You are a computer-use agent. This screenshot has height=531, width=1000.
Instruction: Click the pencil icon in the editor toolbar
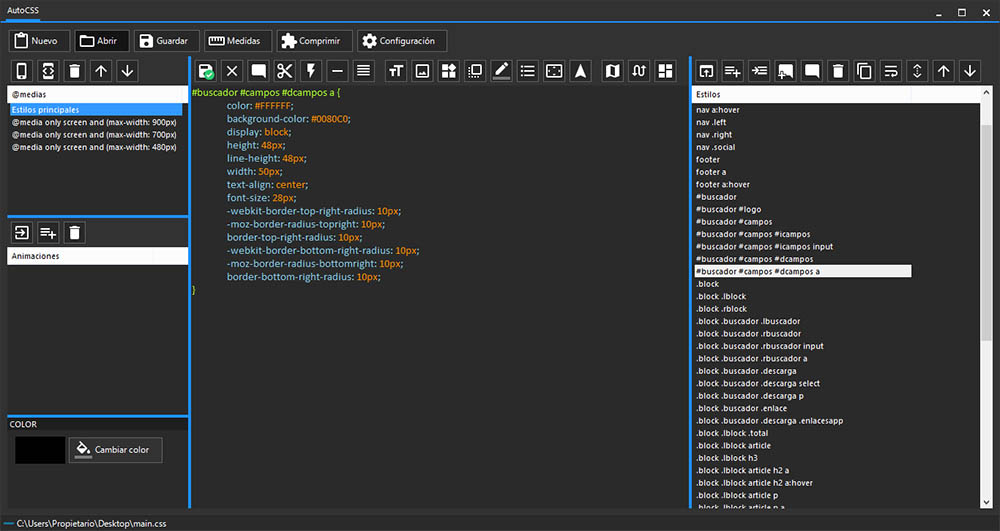point(501,71)
